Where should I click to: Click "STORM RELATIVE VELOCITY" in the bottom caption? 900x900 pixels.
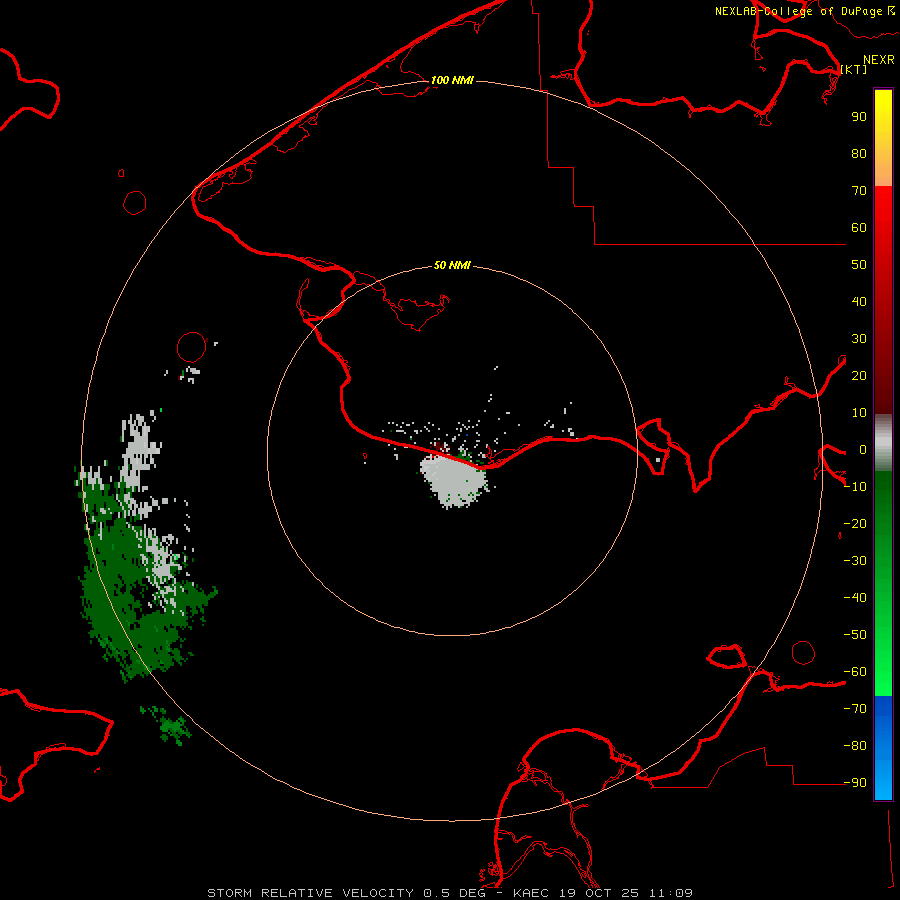click(310, 893)
